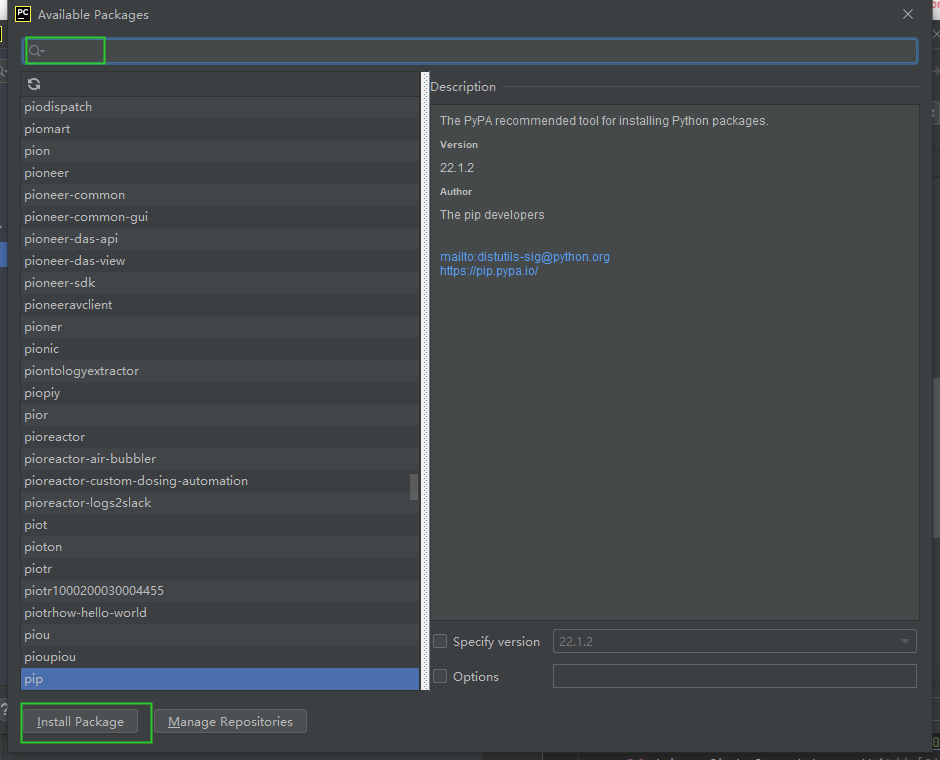Select the pioreactor-custom-dosing-automation package
This screenshot has width=940, height=760.
[x=220, y=481]
